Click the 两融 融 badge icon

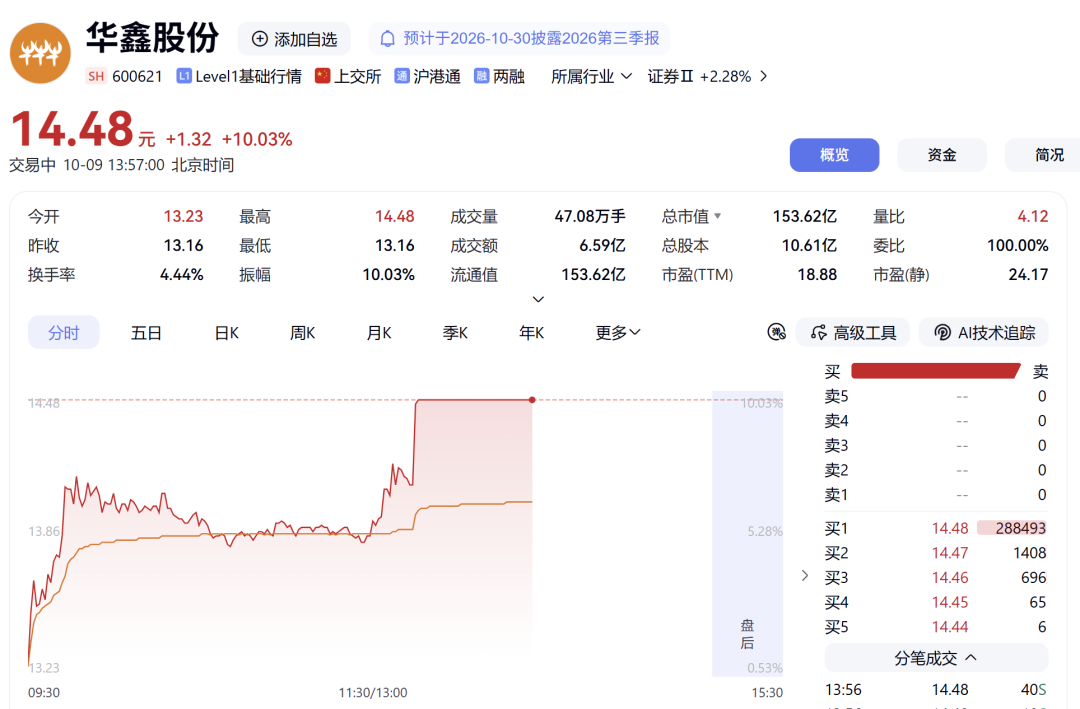tap(481, 76)
